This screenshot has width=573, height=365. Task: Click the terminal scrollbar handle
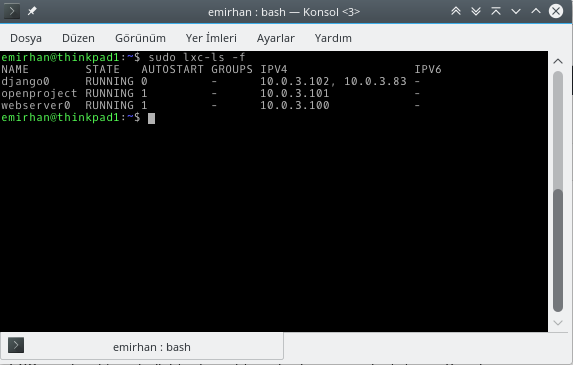(x=558, y=251)
